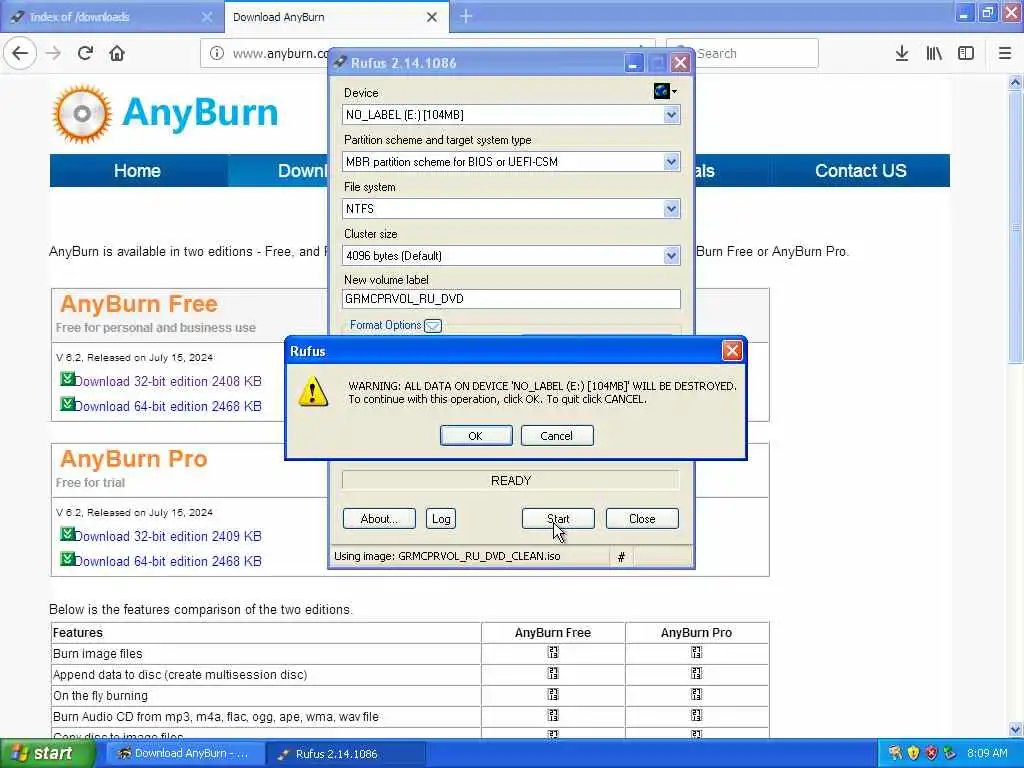Screen dimensions: 1024x768
Task: Click the page vertical scrollbar up arrow
Action: coord(1015,82)
